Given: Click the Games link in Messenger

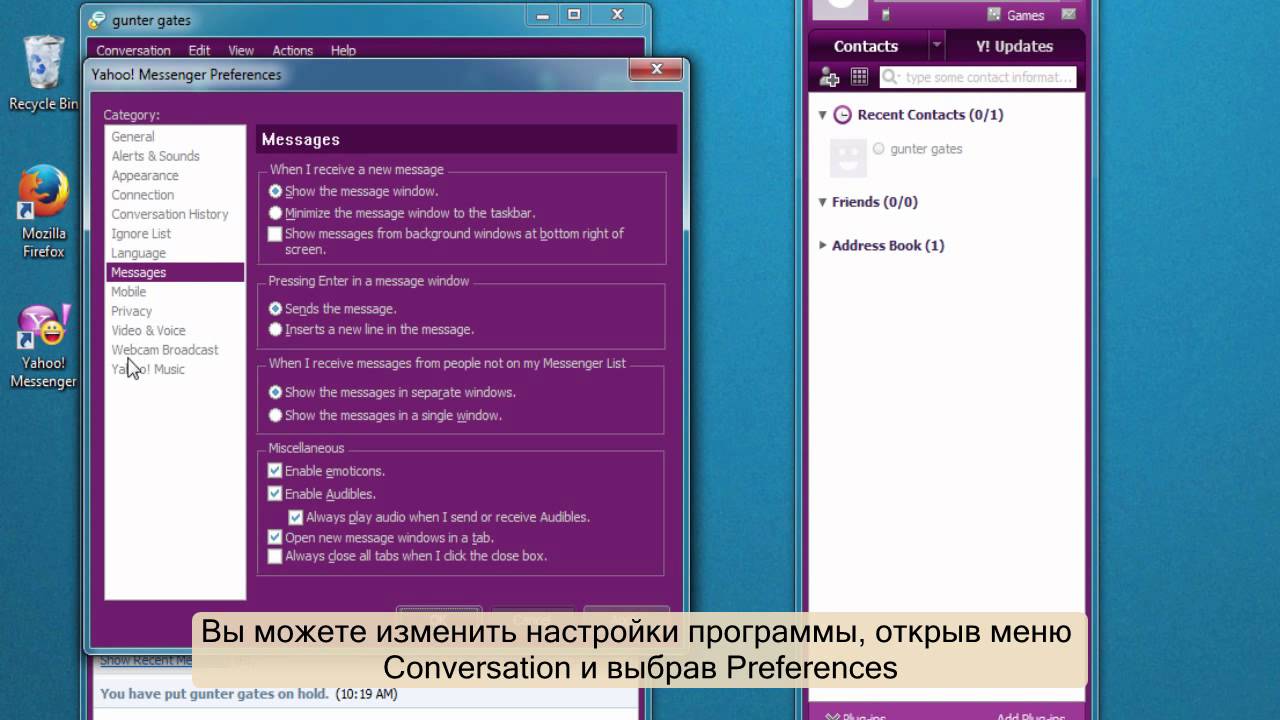Looking at the screenshot, I should coord(1025,15).
